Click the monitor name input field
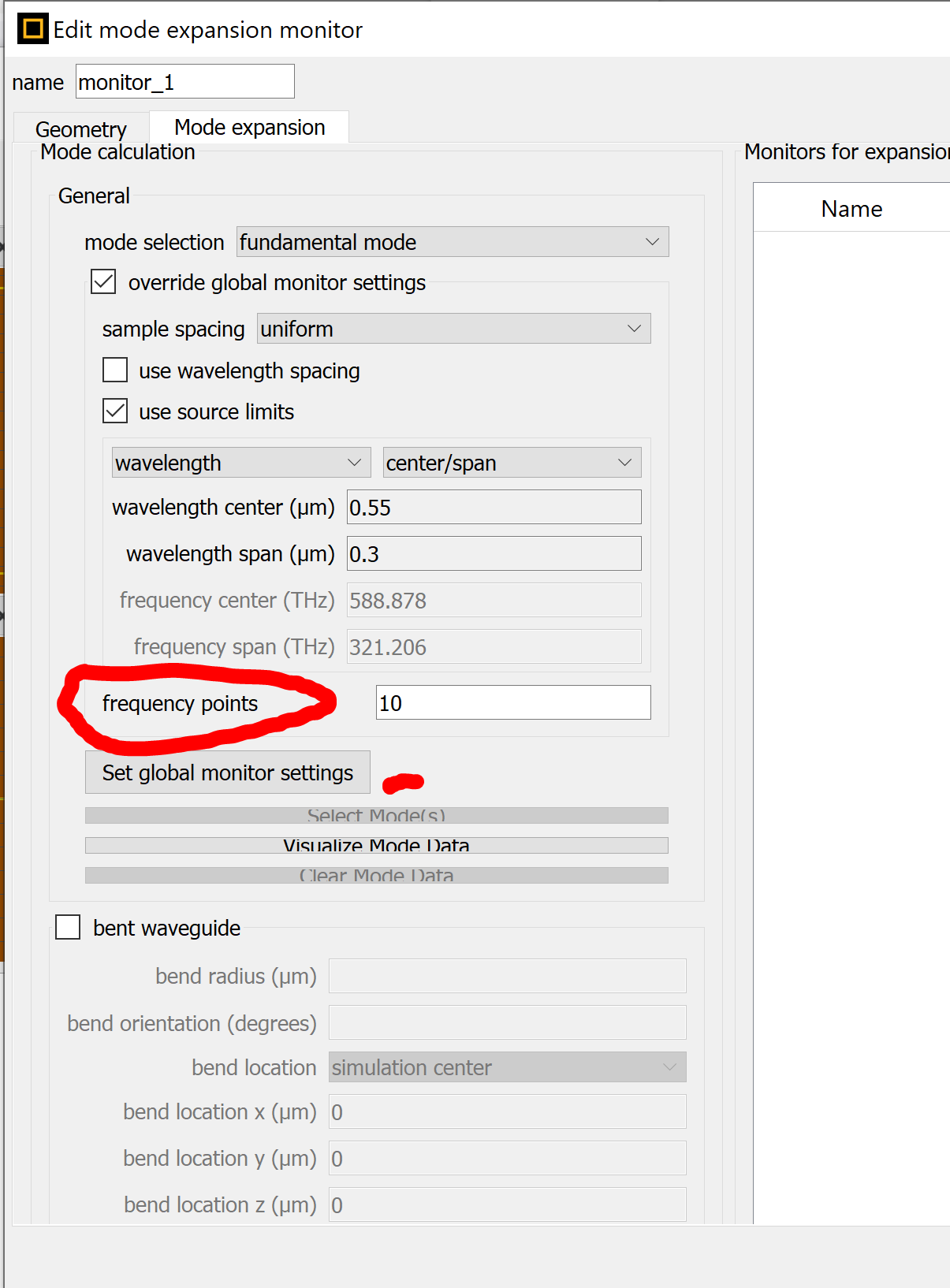The height and width of the screenshot is (1288, 950). pyautogui.click(x=185, y=81)
